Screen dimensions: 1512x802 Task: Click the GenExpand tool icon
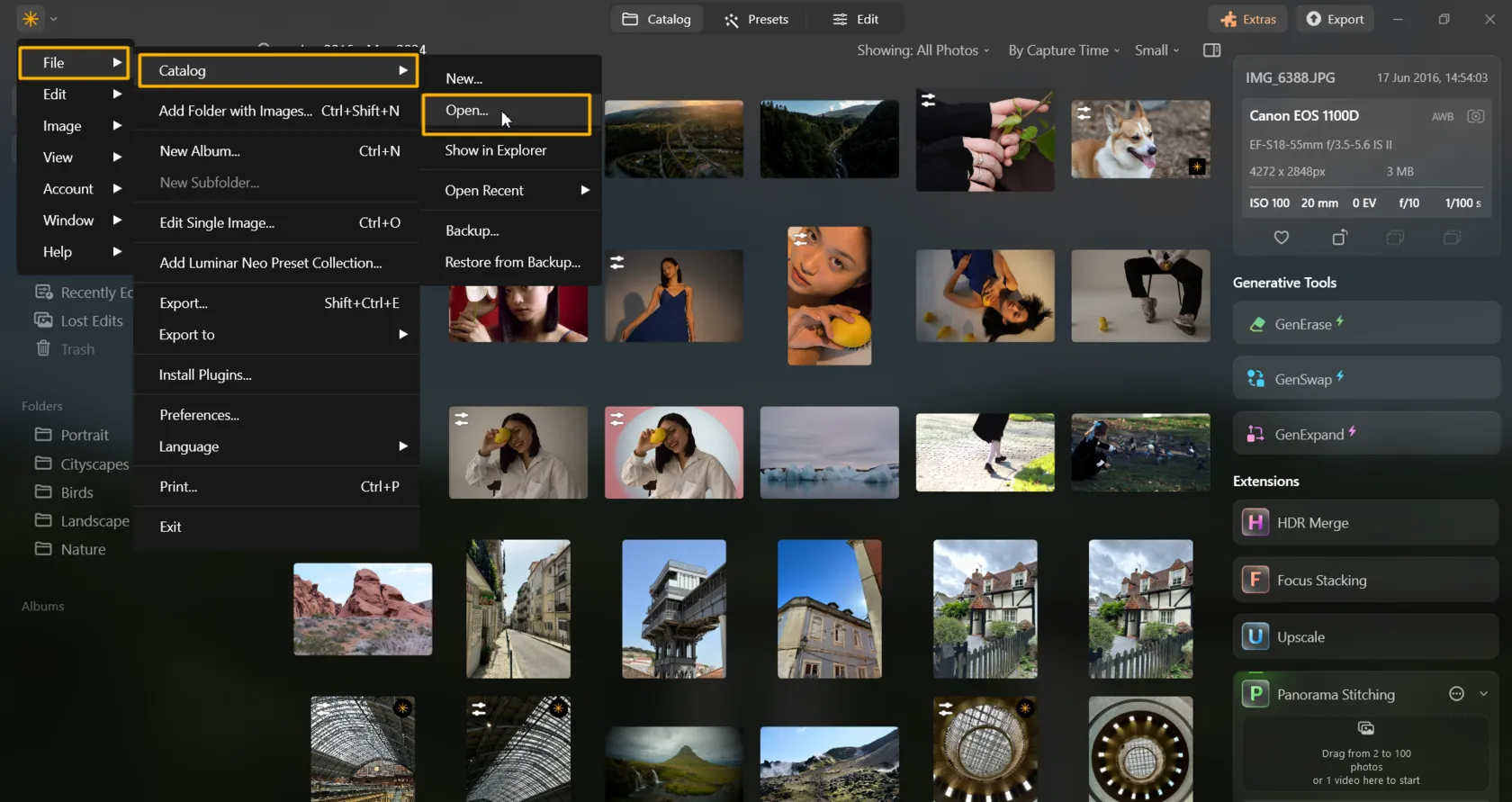point(1255,435)
